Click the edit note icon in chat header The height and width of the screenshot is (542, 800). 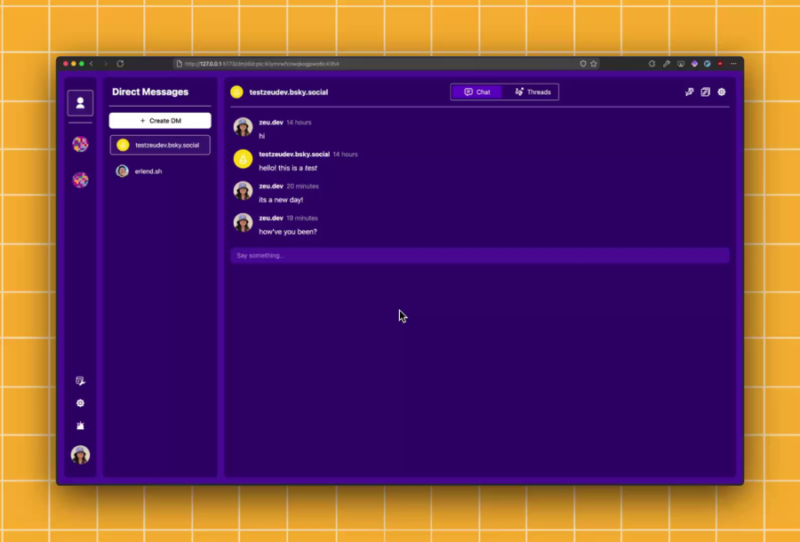(x=705, y=92)
